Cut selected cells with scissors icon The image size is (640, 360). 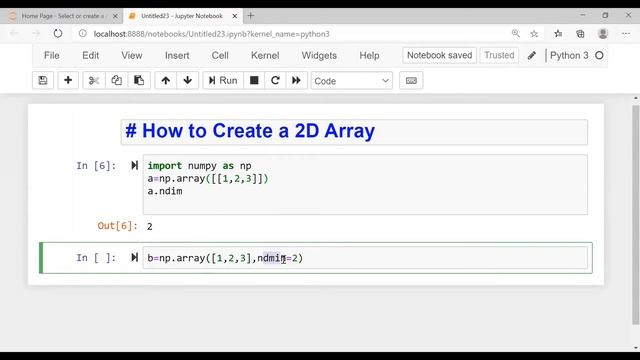coord(94,80)
